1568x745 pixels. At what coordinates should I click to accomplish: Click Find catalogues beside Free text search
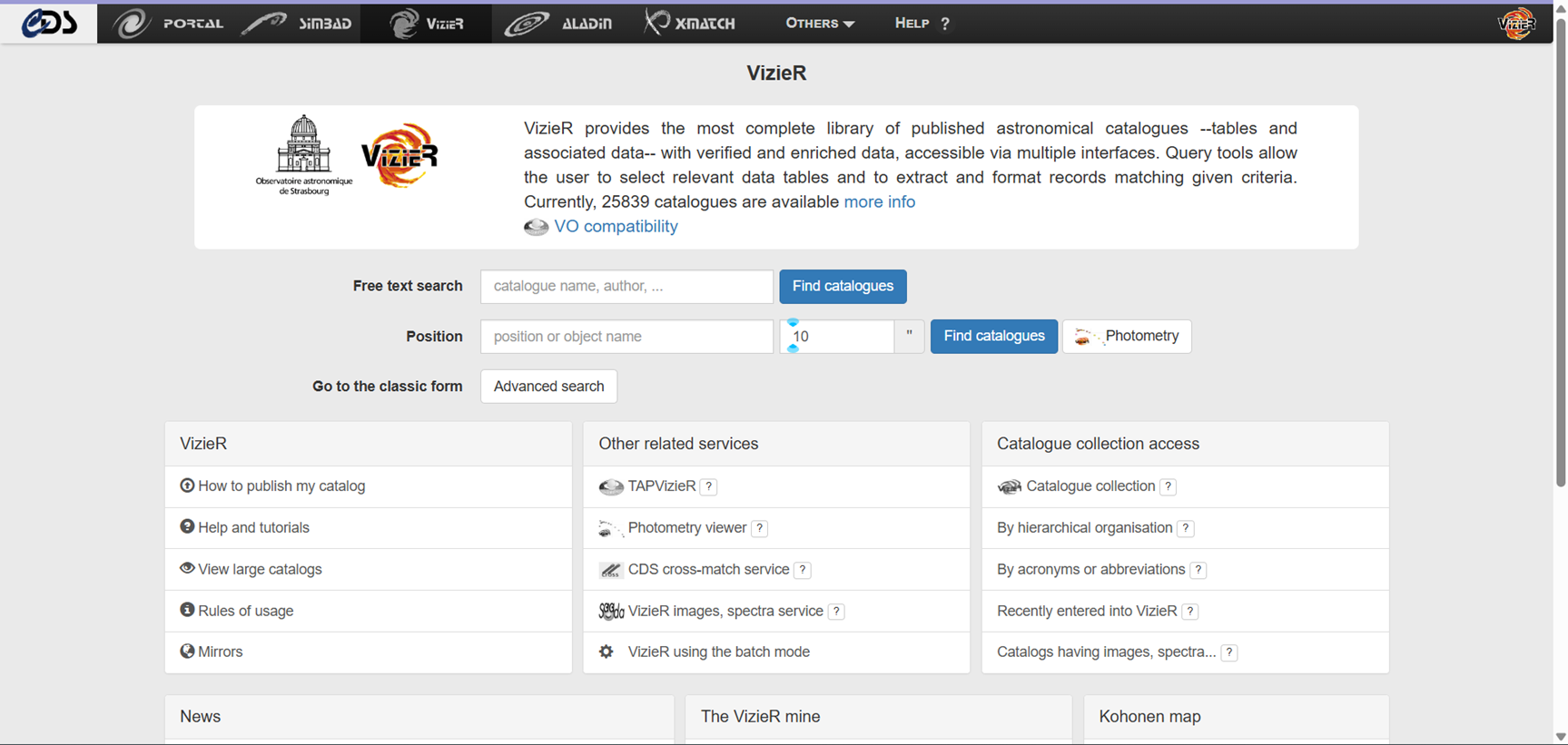click(x=843, y=287)
